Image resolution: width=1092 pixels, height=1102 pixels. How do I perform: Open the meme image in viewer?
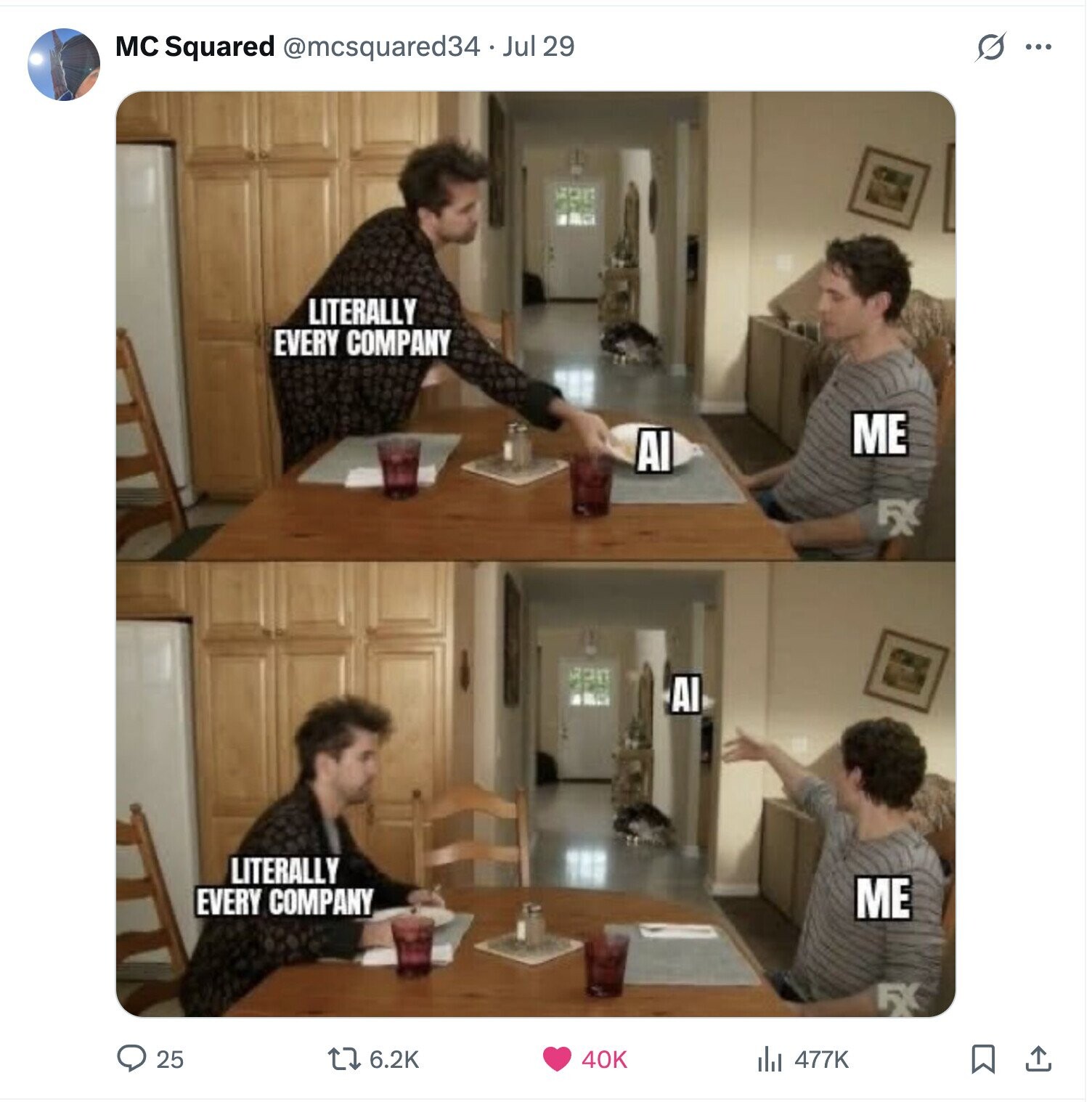coord(536,554)
